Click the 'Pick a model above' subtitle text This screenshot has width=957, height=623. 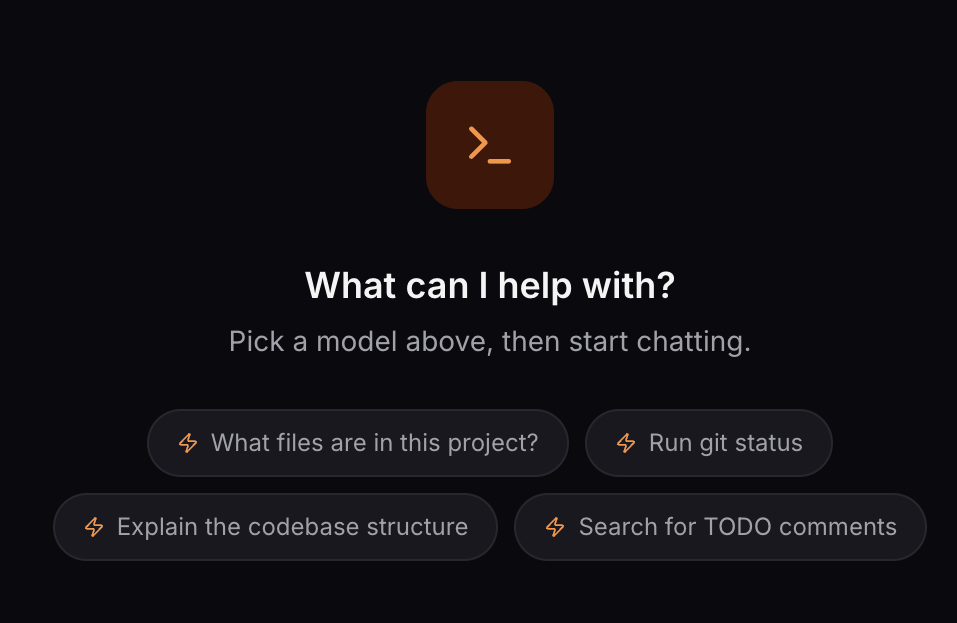489,341
